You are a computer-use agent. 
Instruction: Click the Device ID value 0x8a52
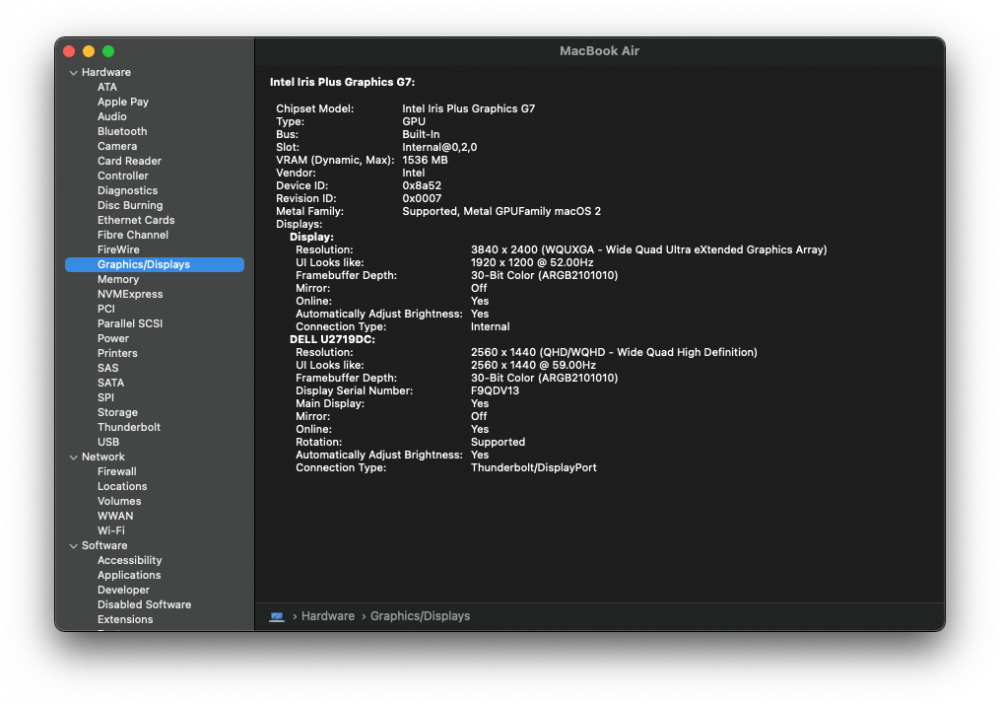(422, 186)
